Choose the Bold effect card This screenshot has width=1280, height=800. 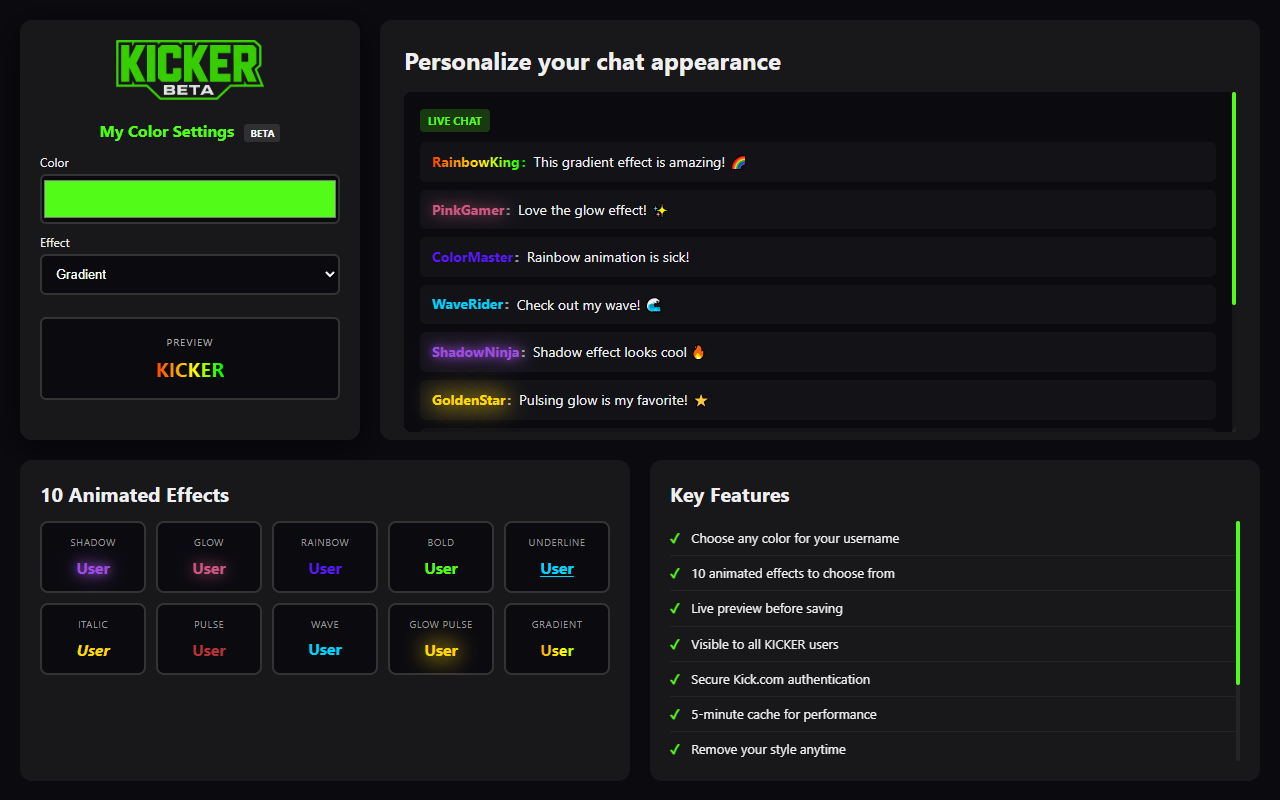(441, 557)
